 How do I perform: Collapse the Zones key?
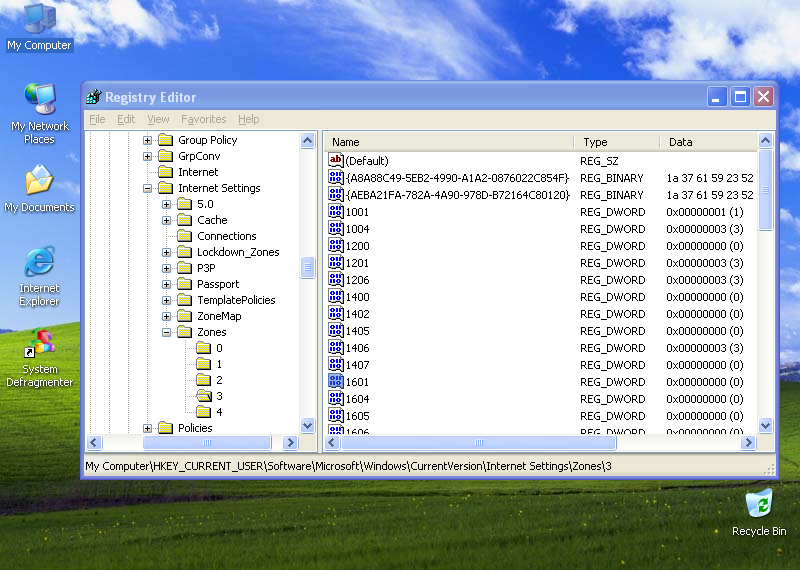tap(166, 332)
